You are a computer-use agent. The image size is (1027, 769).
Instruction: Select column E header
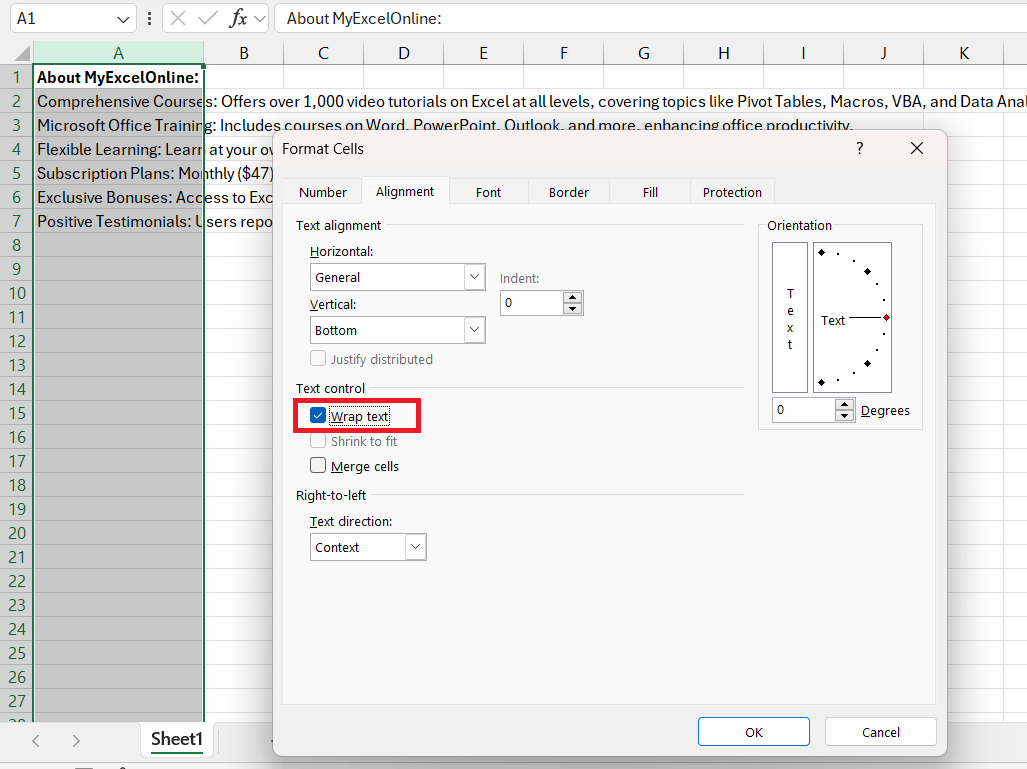[x=483, y=53]
